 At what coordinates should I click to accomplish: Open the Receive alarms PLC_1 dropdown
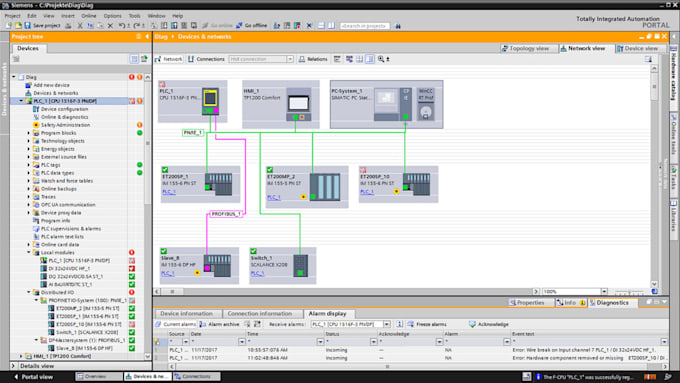tap(386, 324)
